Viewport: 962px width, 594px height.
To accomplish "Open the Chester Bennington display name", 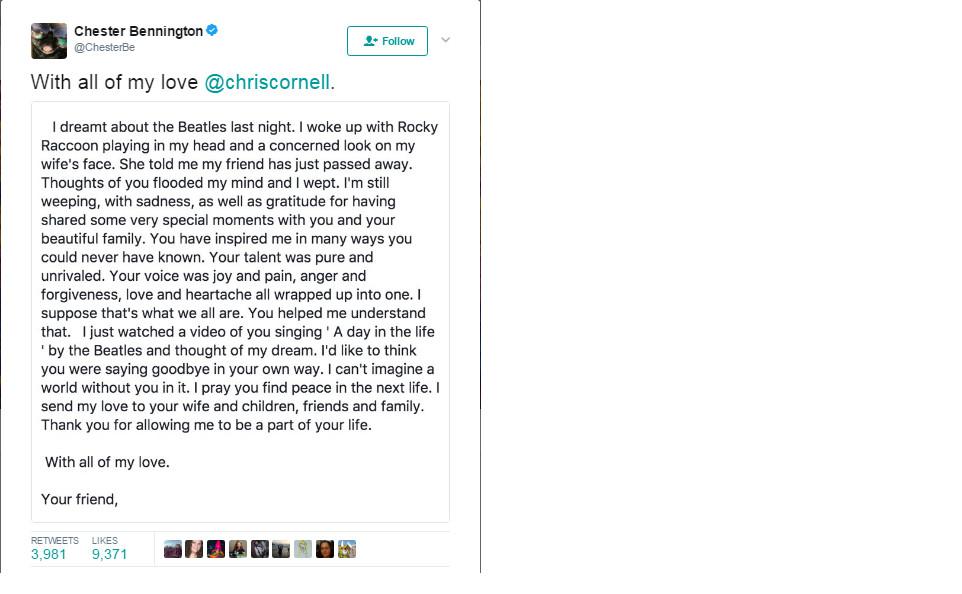I will tap(139, 31).
